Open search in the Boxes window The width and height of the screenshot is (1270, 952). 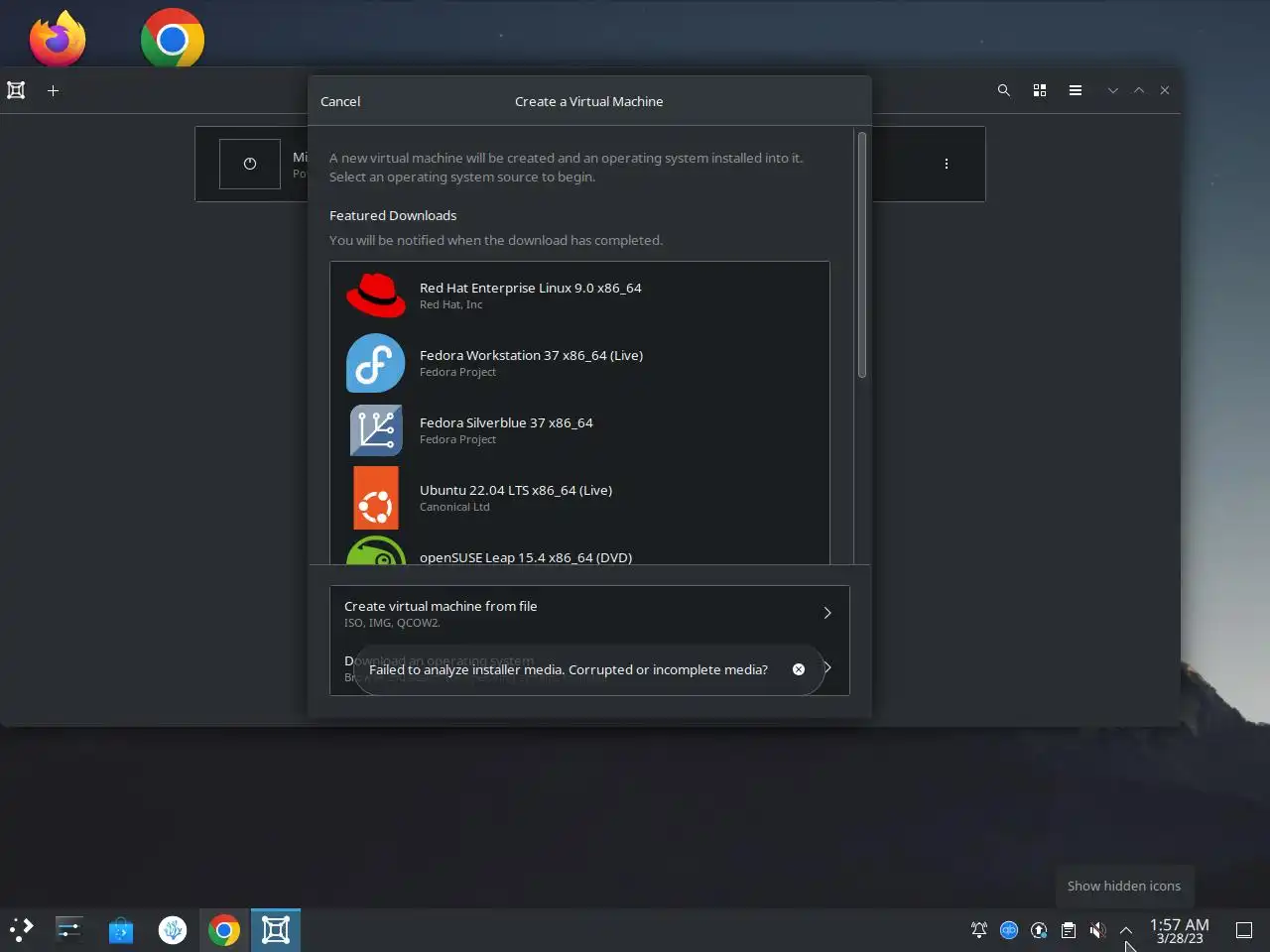click(x=1004, y=90)
